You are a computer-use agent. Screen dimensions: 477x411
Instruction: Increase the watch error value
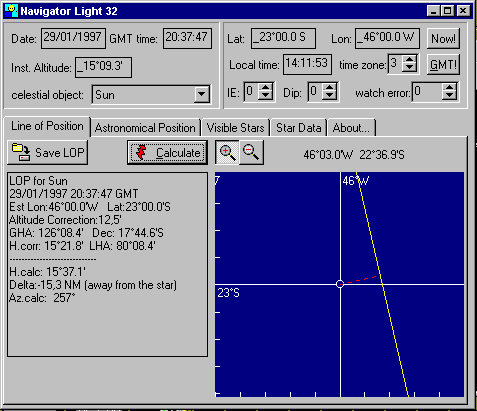pyautogui.click(x=449, y=87)
